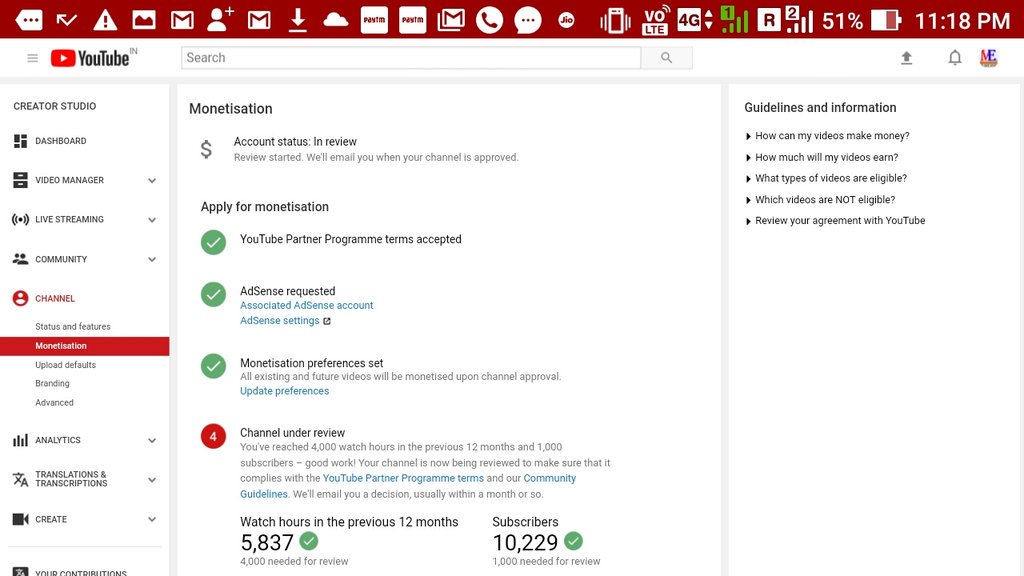Click the green check next to 10,229 subscribers
1024x576 pixels.
(573, 541)
